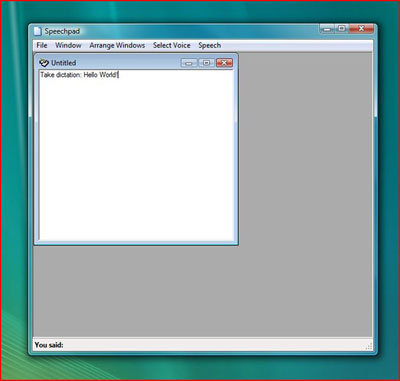Maximize the Speechpad main window

coord(341,29)
